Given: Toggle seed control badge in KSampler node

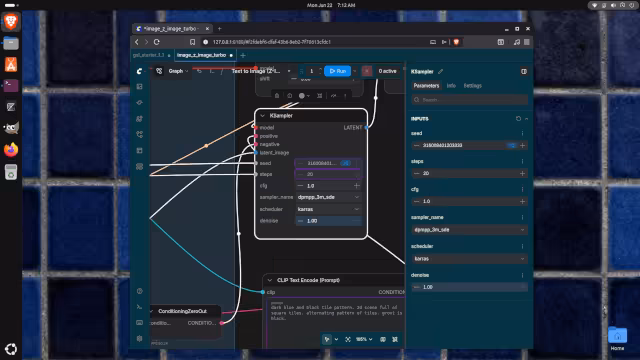Looking at the screenshot, I should 346,163.
